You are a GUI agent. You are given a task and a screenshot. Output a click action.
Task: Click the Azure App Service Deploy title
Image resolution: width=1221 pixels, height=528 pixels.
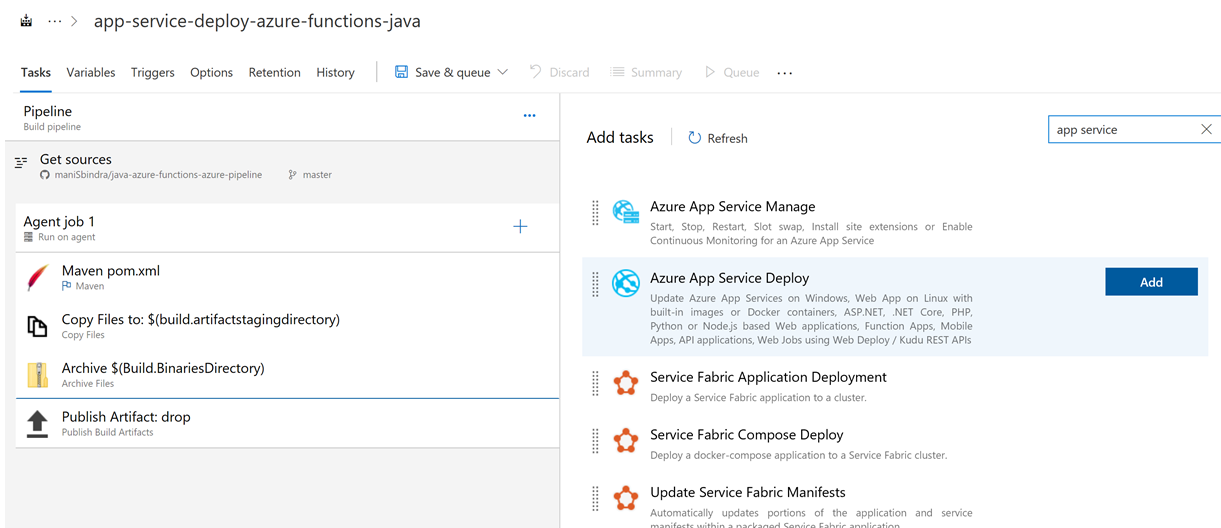coord(729,278)
